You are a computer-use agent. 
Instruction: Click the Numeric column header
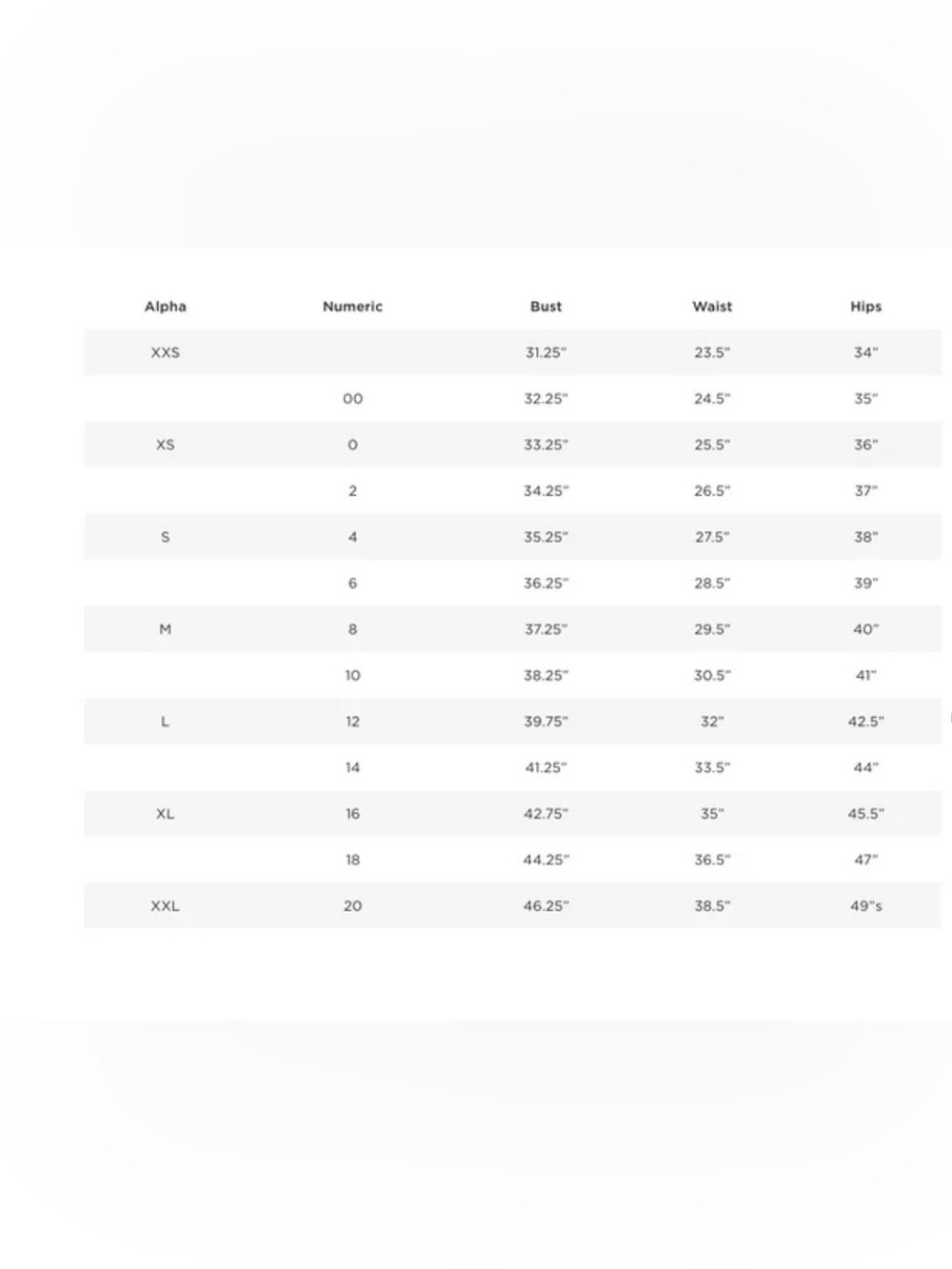[352, 307]
